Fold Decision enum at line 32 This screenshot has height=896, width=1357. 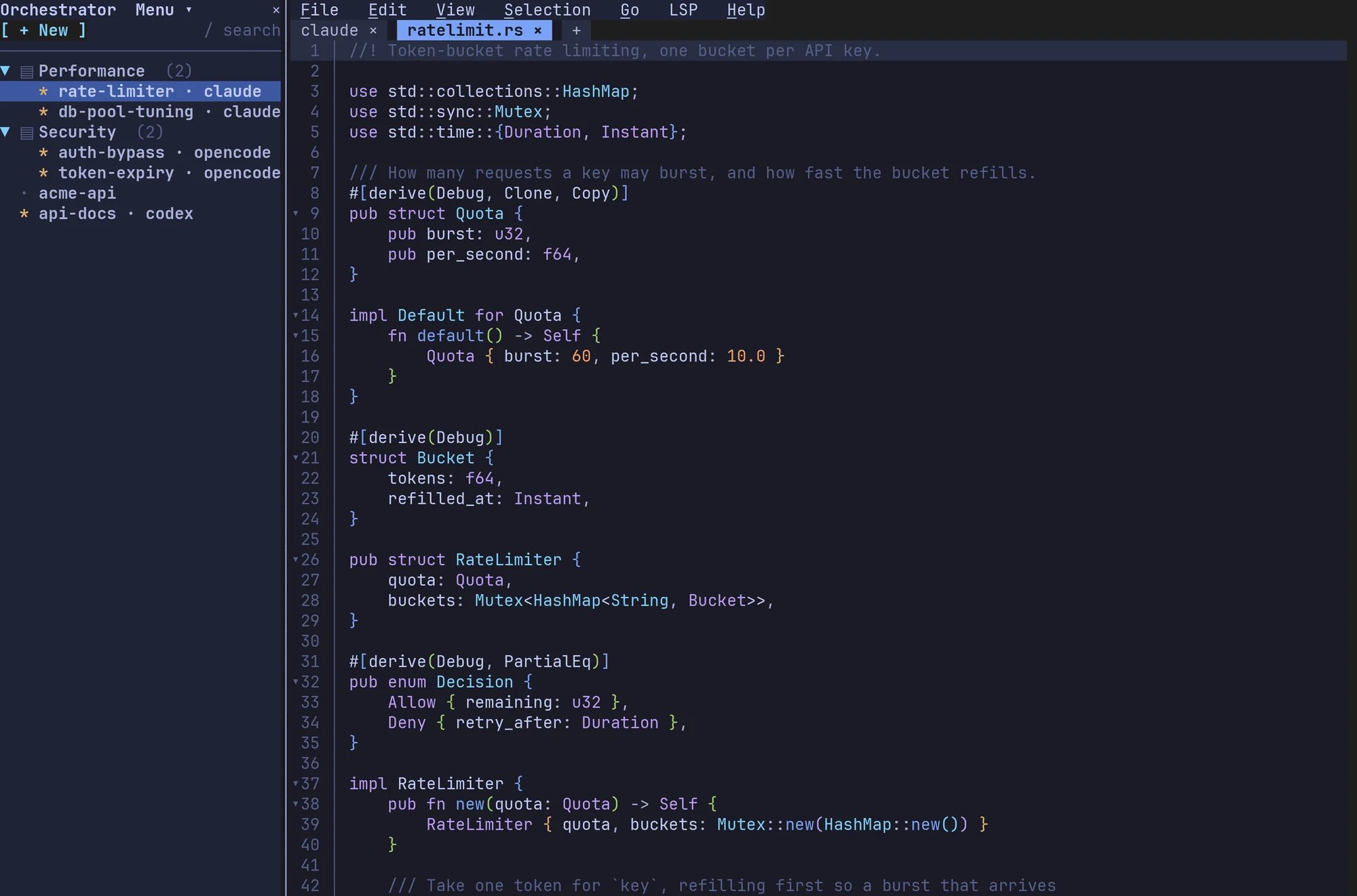[296, 681]
